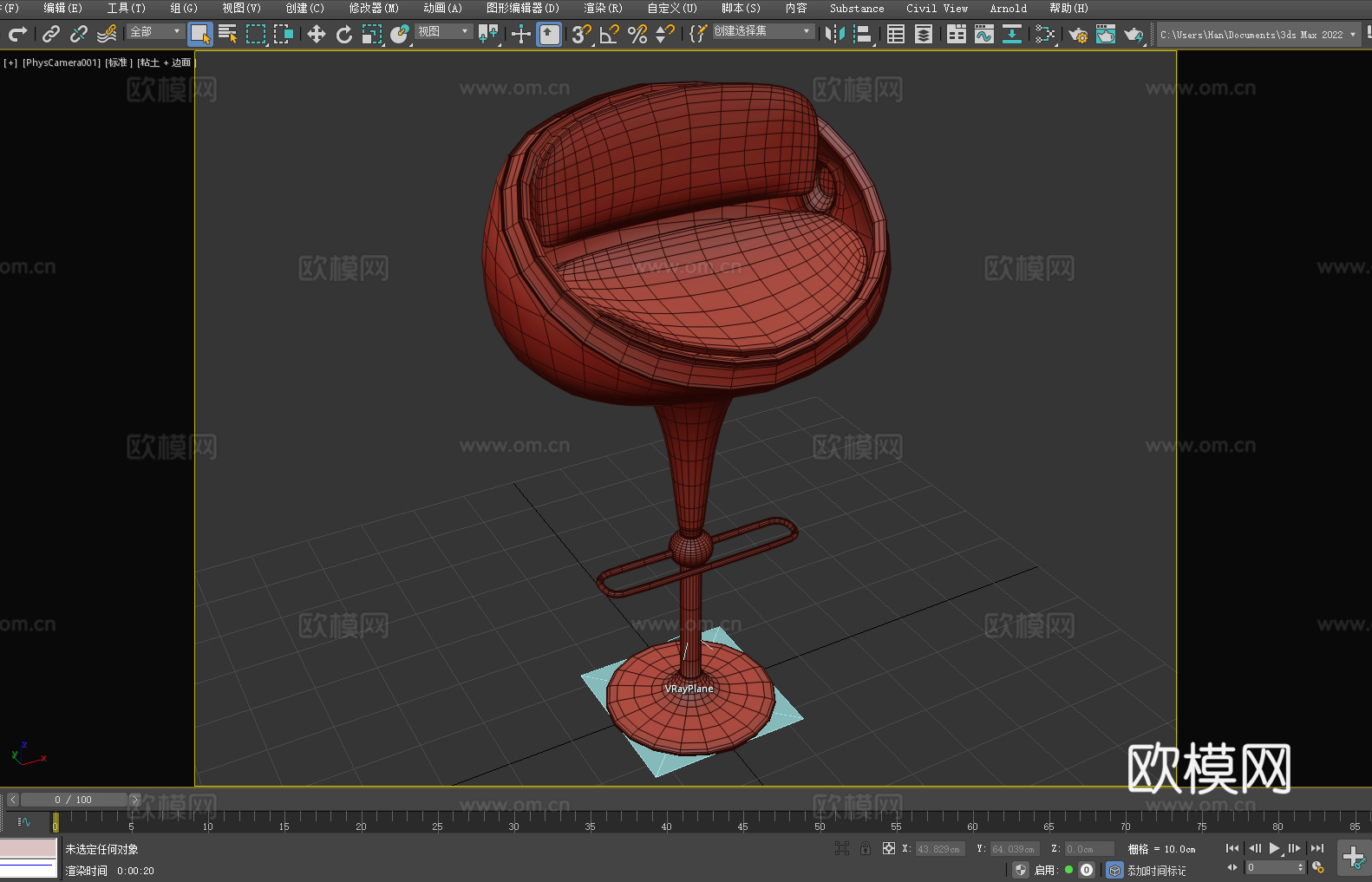This screenshot has width=1372, height=882.
Task: Activate the Rotate tool
Action: coord(344,35)
